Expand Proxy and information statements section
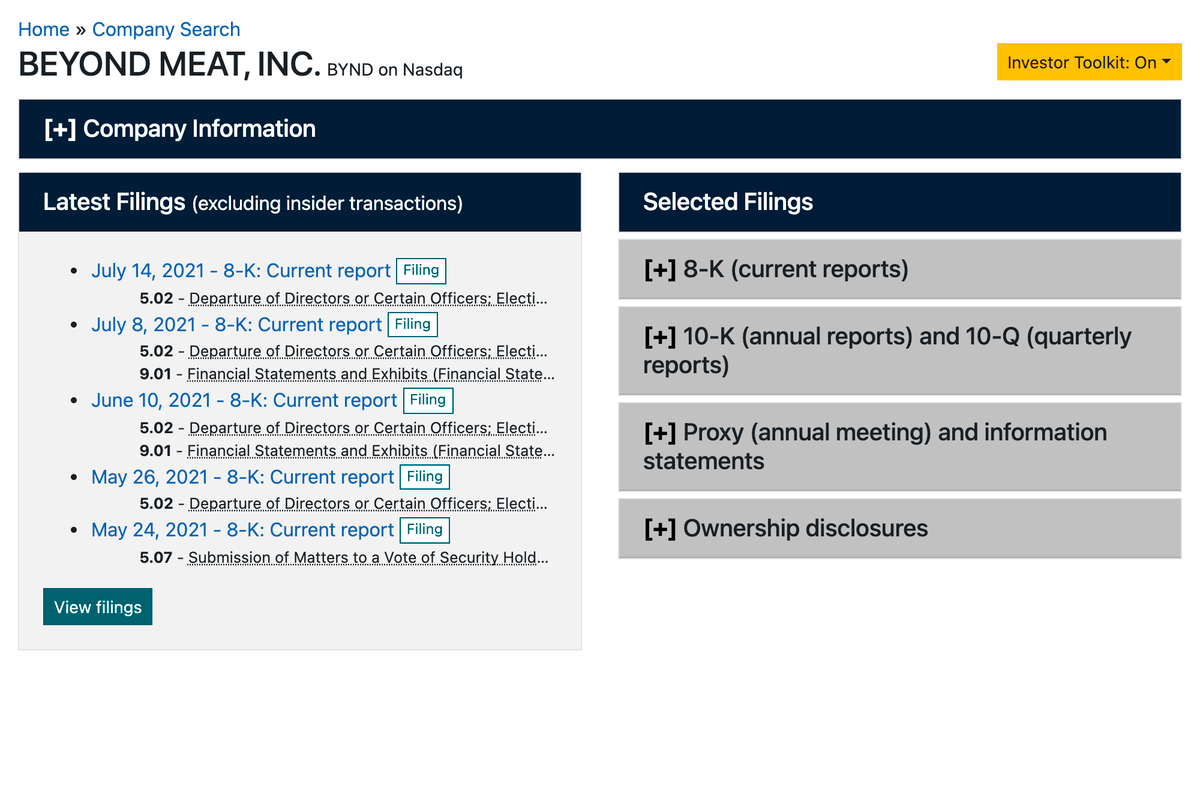Viewport: 1200px width, 798px height. [x=900, y=447]
